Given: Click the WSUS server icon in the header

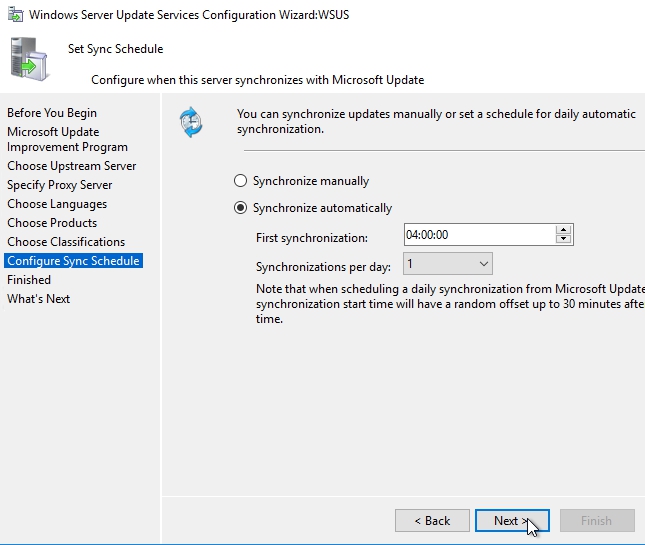Looking at the screenshot, I should 28,60.
